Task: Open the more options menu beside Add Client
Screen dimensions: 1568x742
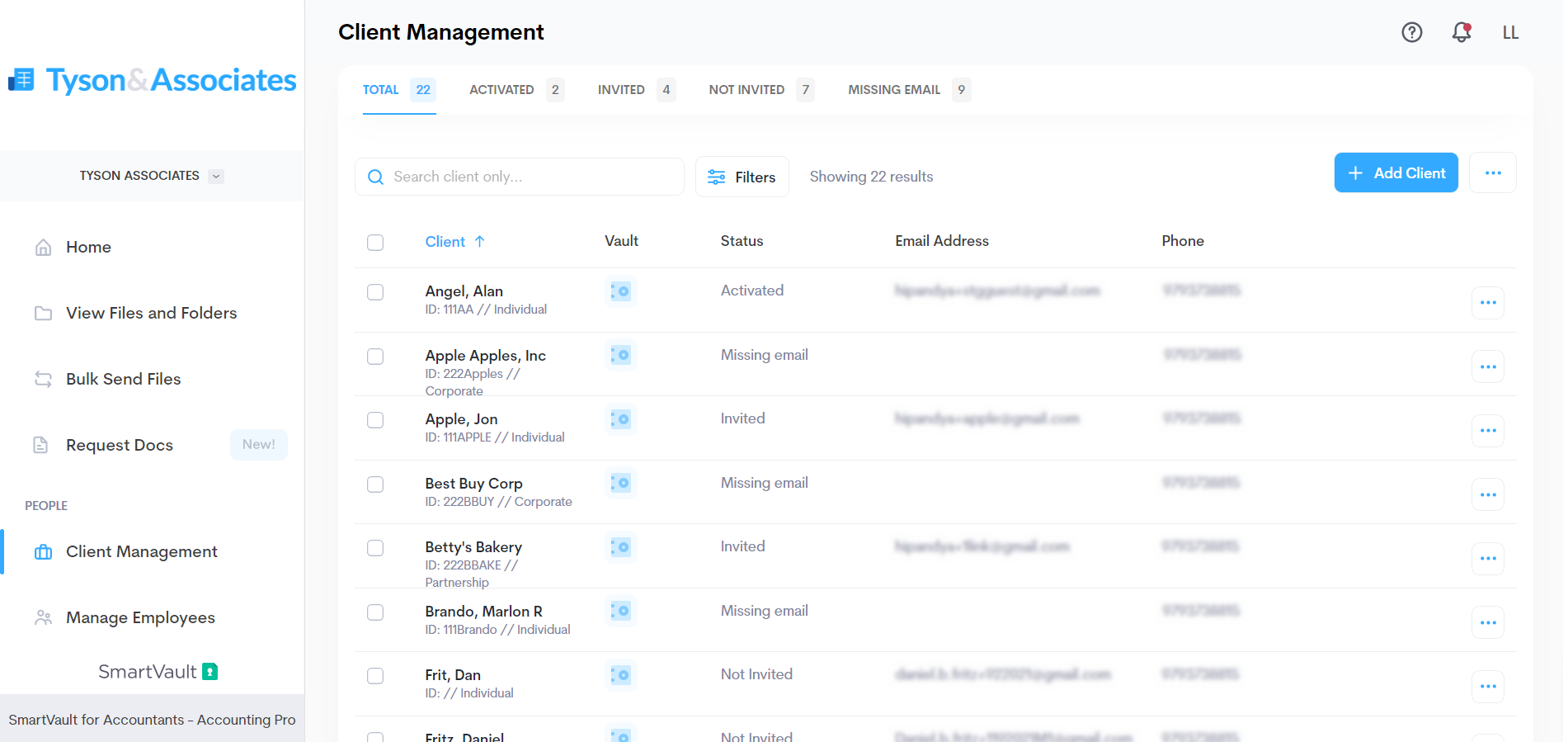Action: point(1492,173)
